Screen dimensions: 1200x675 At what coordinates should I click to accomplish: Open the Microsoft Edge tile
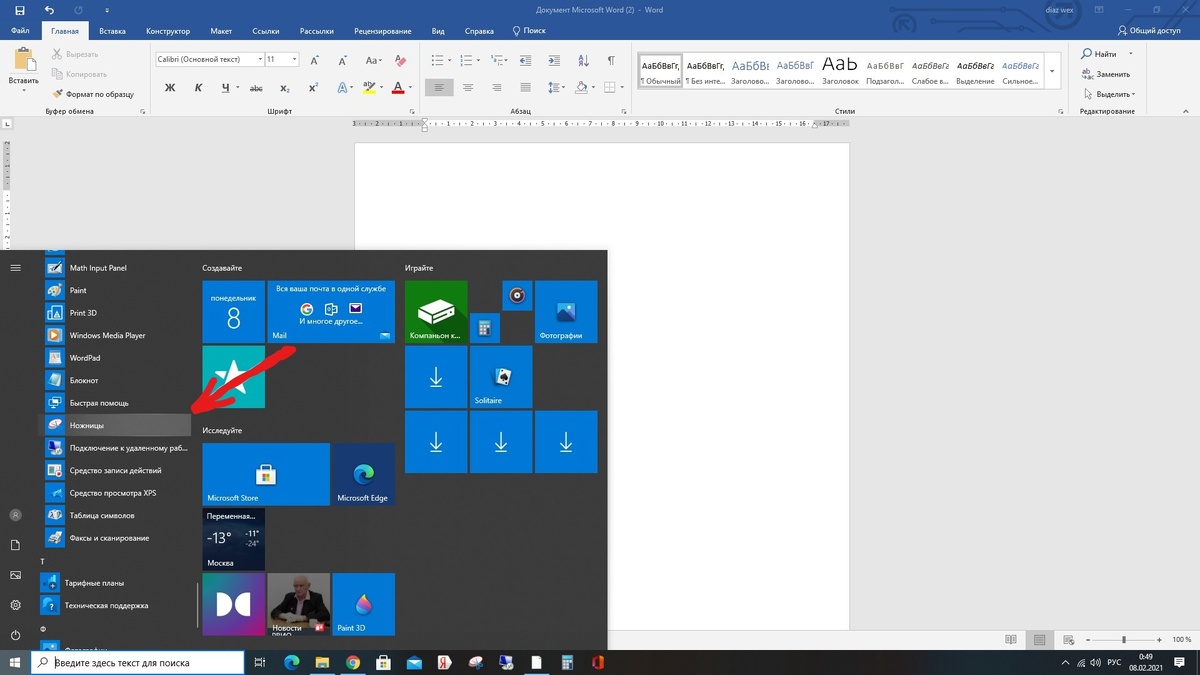(x=363, y=474)
